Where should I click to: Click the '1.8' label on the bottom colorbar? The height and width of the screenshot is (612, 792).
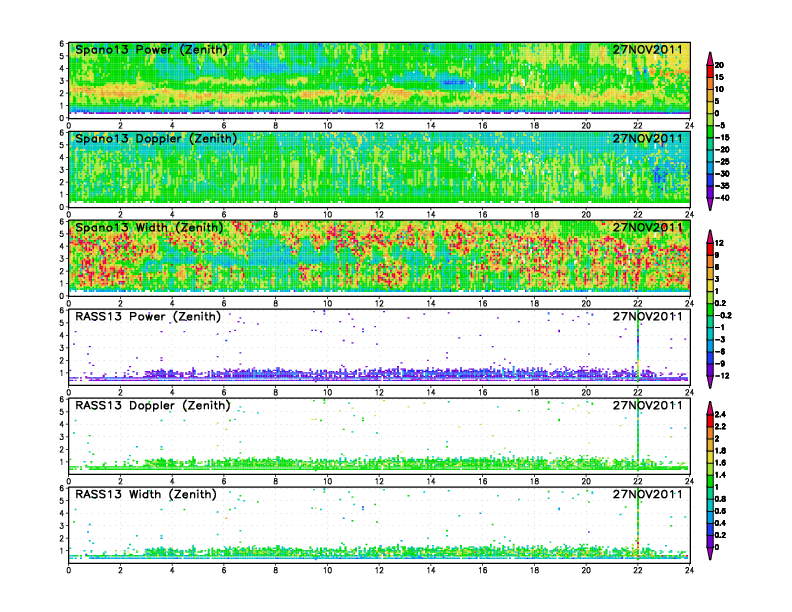pyautogui.click(x=721, y=450)
